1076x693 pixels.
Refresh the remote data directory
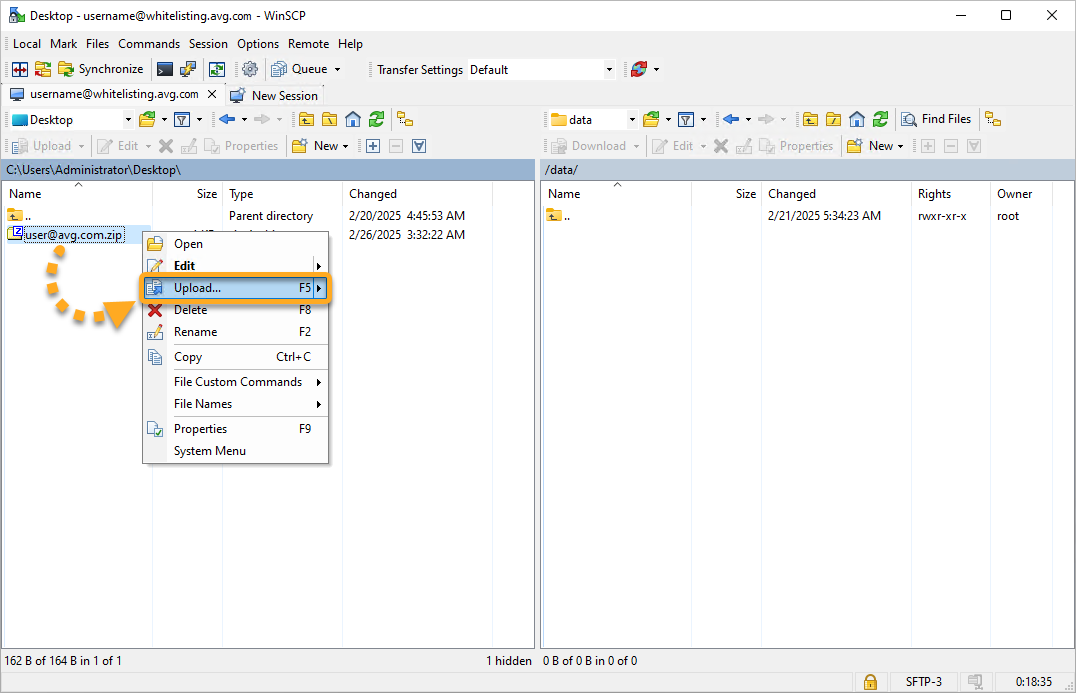(880, 119)
